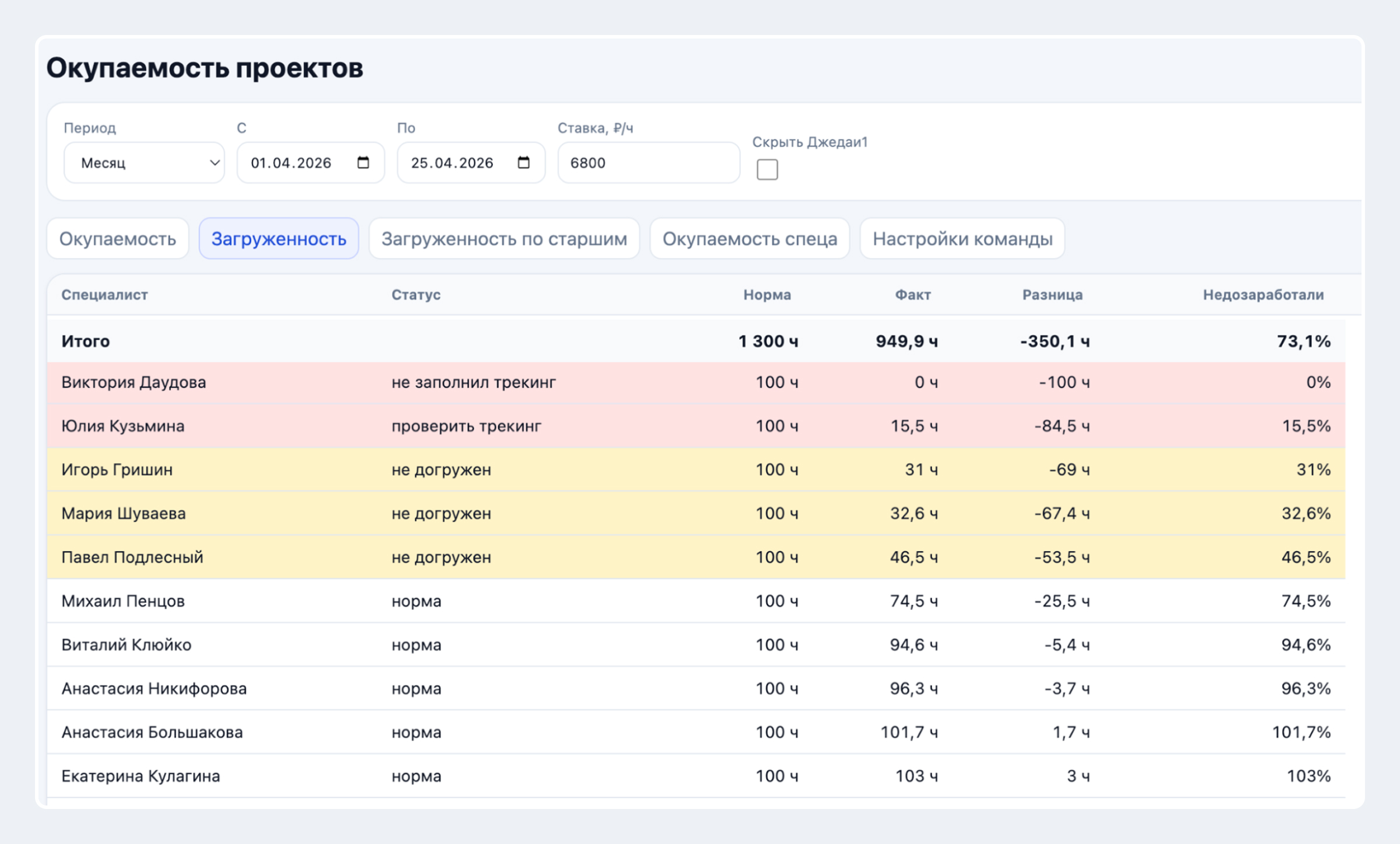Toggle the Скрыть Джедаи1 checkbox
Image resolution: width=1400 pixels, height=844 pixels.
(767, 169)
